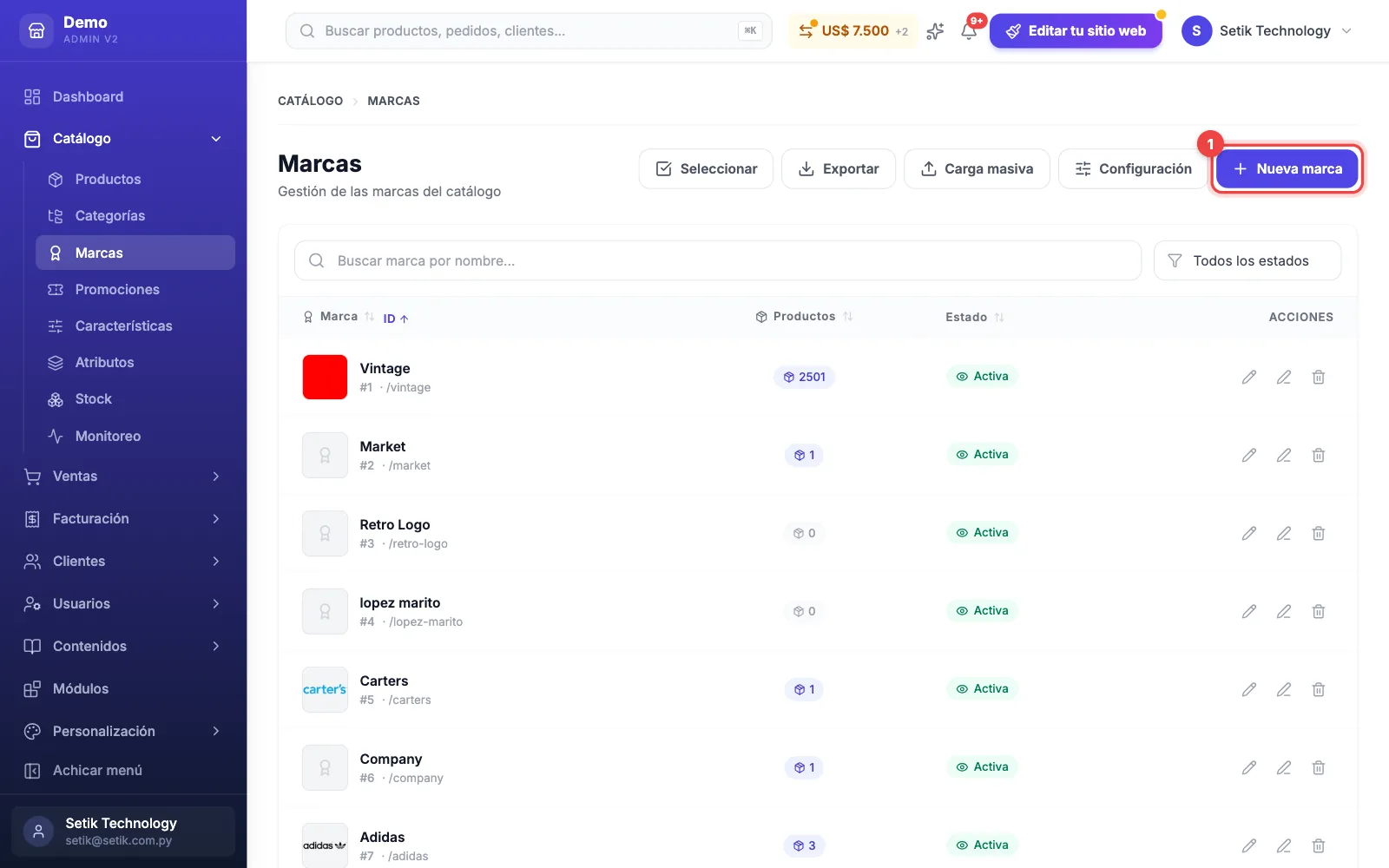Toggle Activa status of Retro Logo brand
Screen dimensions: 1389x868
[x=982, y=533]
